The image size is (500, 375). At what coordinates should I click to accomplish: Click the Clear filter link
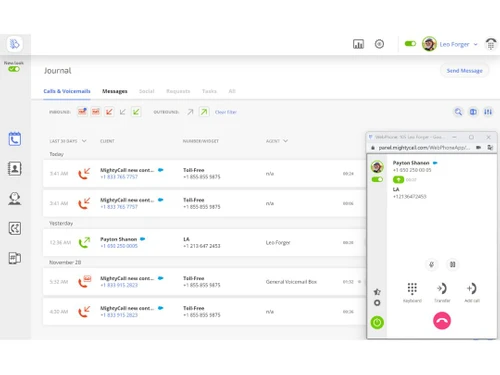point(226,112)
